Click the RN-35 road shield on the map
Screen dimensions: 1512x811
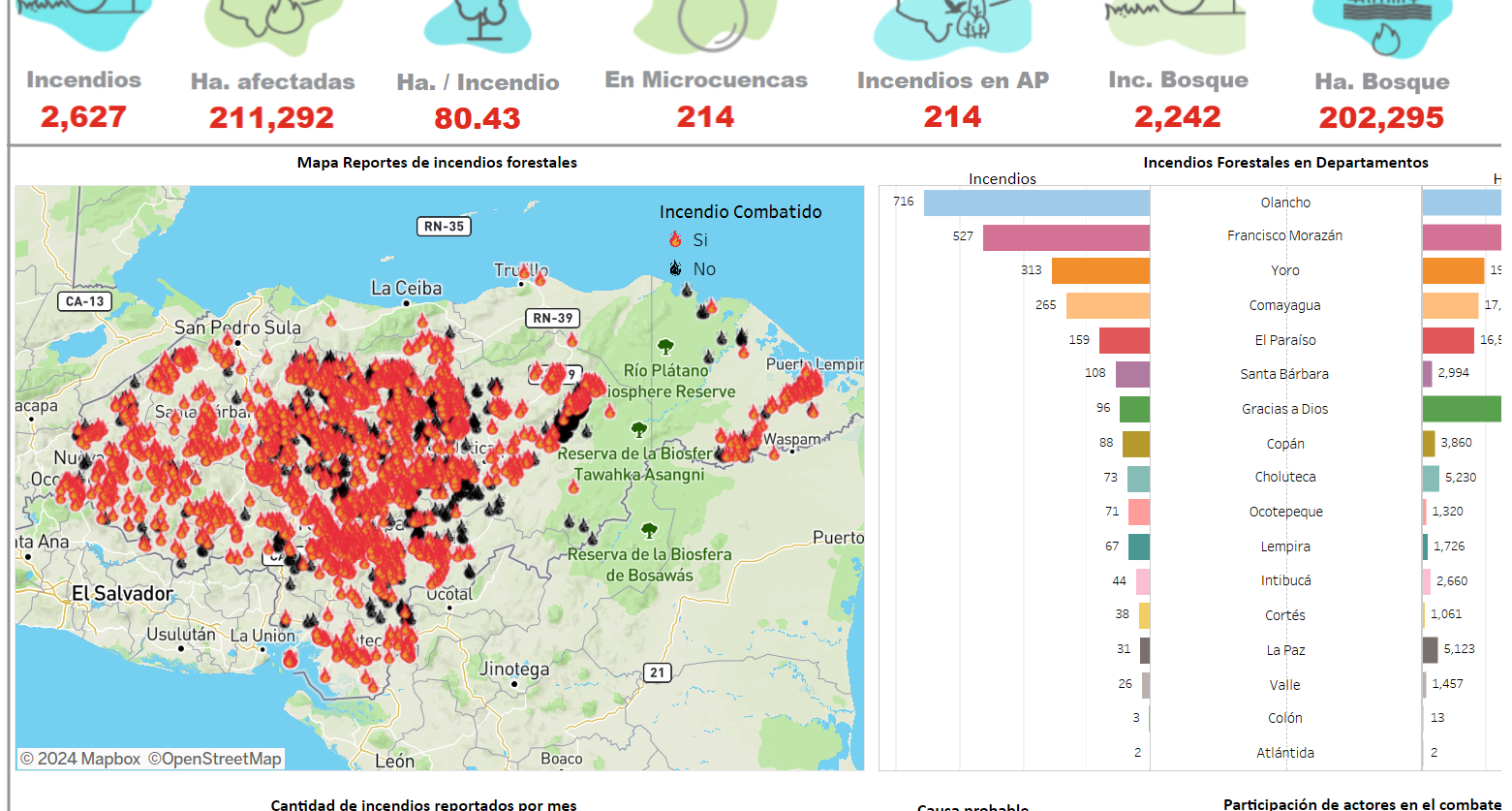click(444, 227)
